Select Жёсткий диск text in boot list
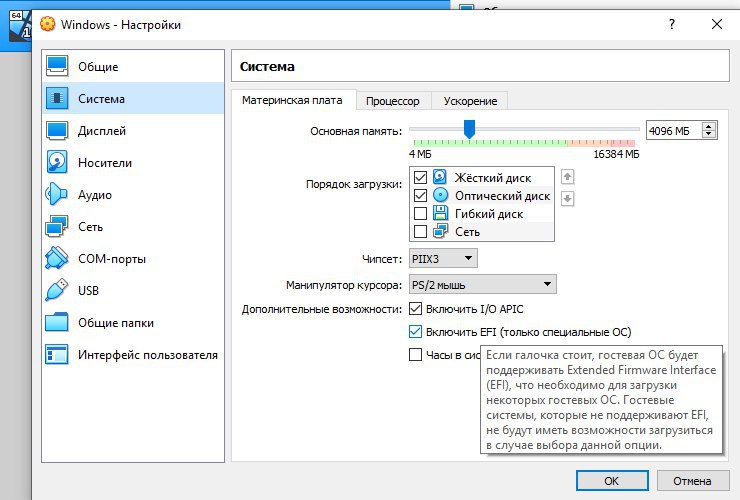Screen dimensions: 740x500 [x=493, y=178]
